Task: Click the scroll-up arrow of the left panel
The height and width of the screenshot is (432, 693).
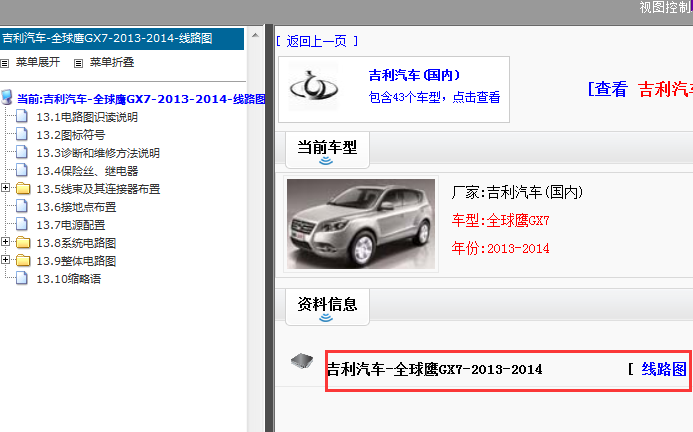Action: pos(255,35)
